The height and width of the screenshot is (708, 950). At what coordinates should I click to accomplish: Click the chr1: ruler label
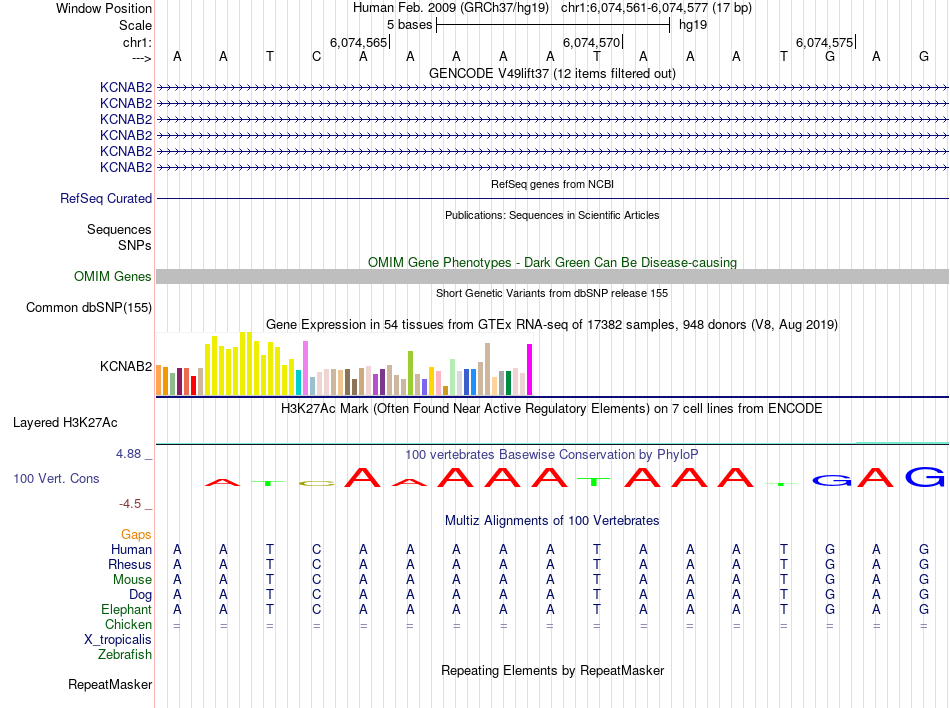(137, 42)
